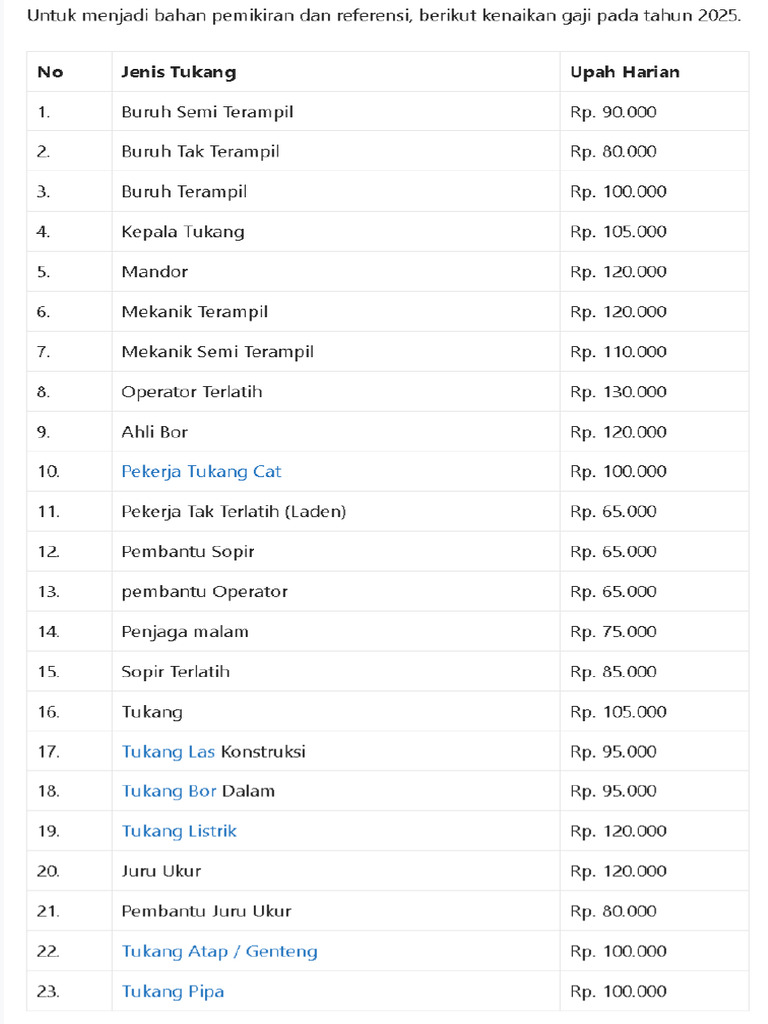Click the Tukang Listrik link
The height and width of the screenshot is (1024, 768).
(179, 832)
